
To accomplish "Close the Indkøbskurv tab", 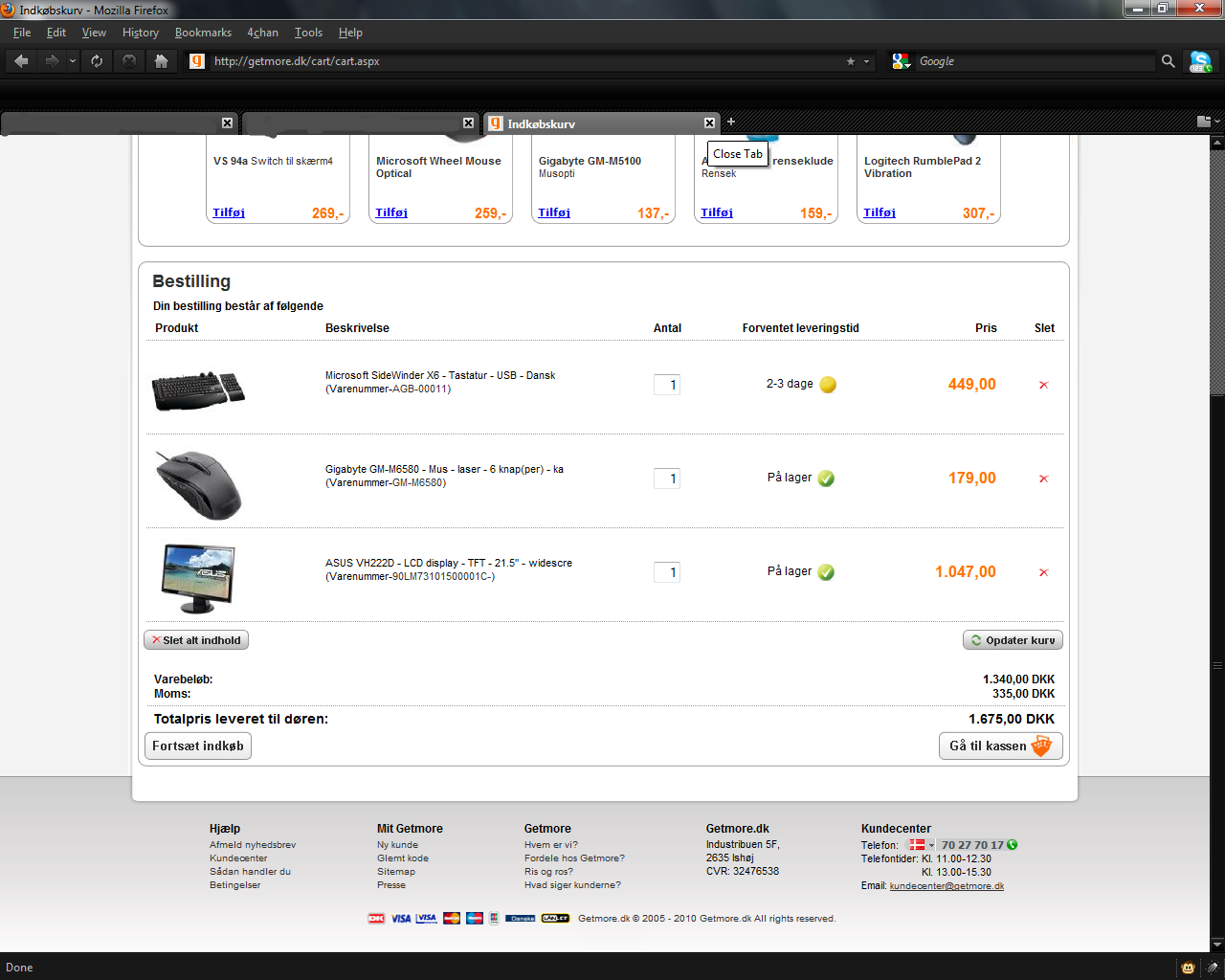I will click(709, 123).
